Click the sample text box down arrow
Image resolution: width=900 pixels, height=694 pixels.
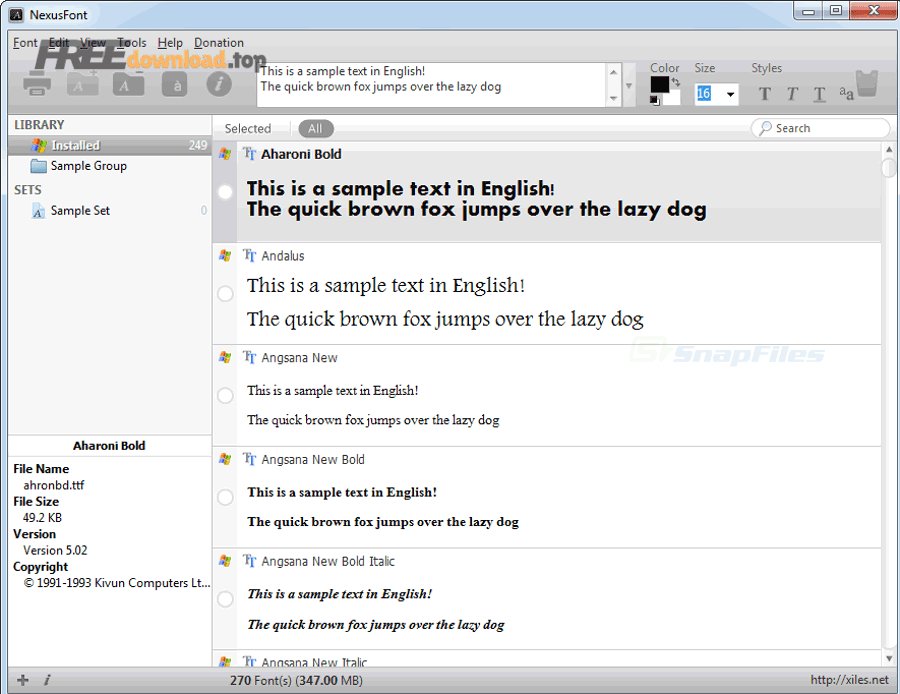614,98
